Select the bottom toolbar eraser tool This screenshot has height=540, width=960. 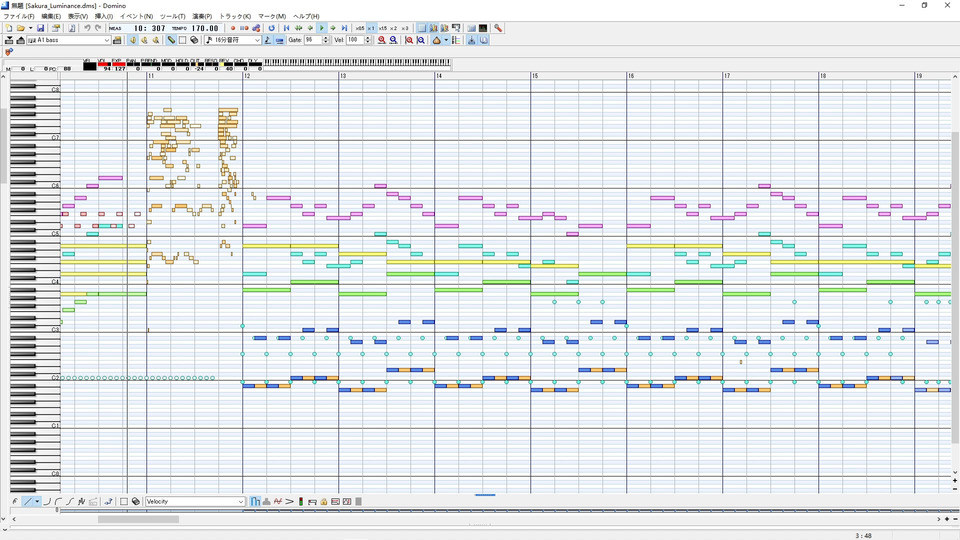(135, 501)
